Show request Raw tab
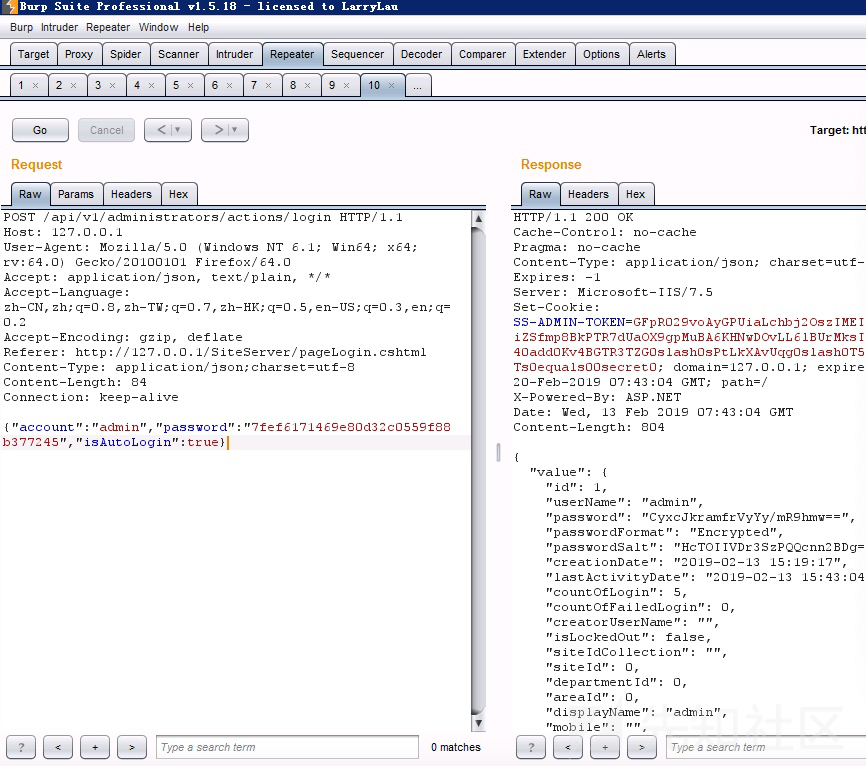The height and width of the screenshot is (766, 866). tap(30, 194)
